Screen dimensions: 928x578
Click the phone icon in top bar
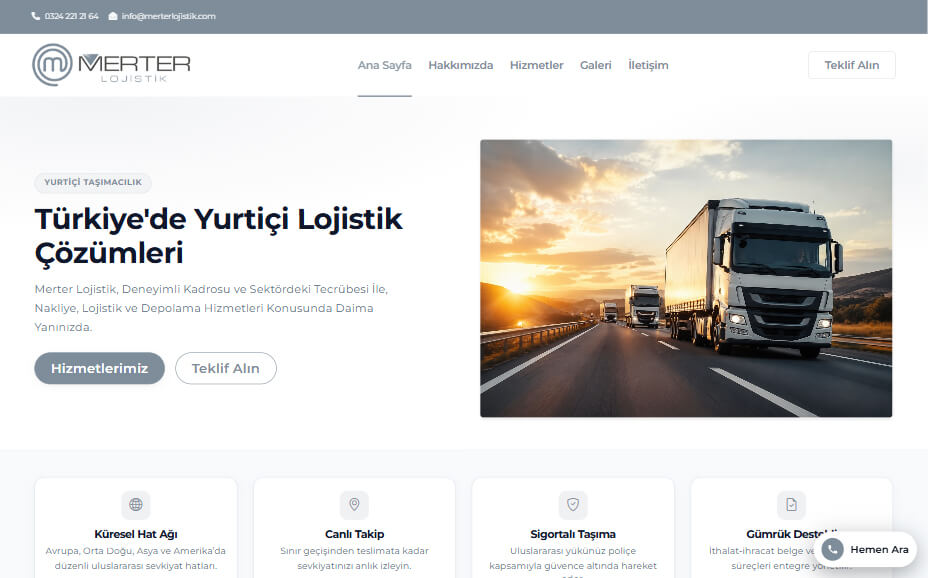pos(36,16)
